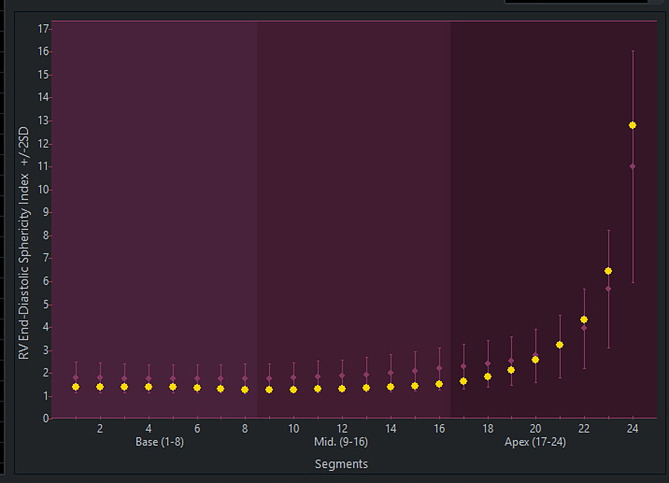This screenshot has height=483, width=669.
Task: Click the y-axis tick label '17'
Action: [x=43, y=29]
